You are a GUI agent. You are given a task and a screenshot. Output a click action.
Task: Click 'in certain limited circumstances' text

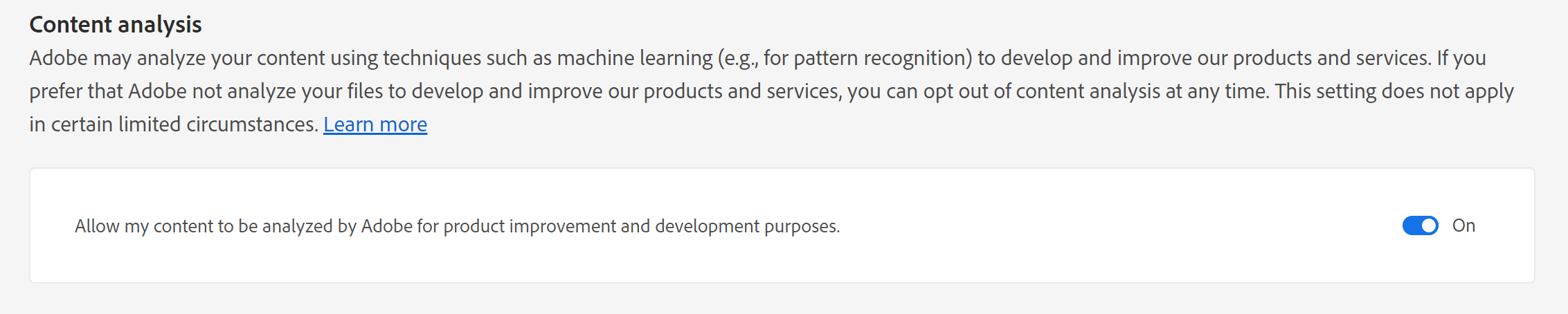(173, 124)
